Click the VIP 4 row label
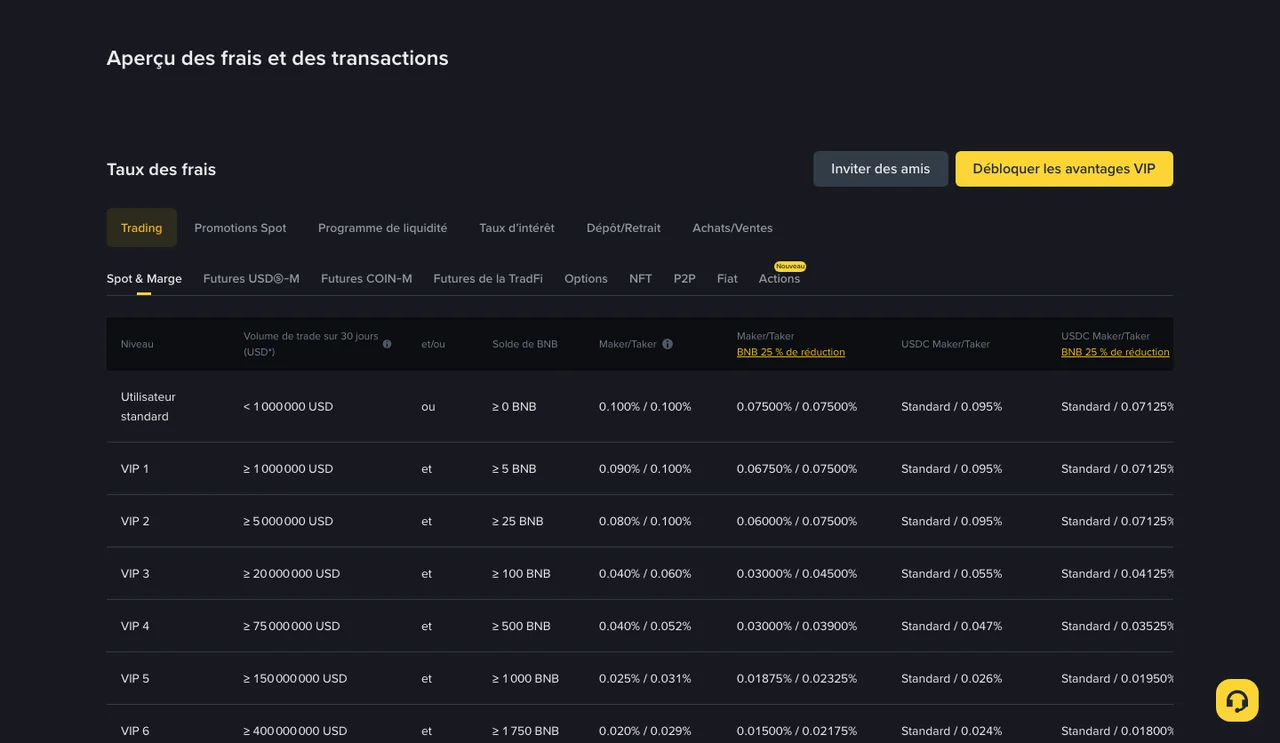1280x743 pixels. 135,626
